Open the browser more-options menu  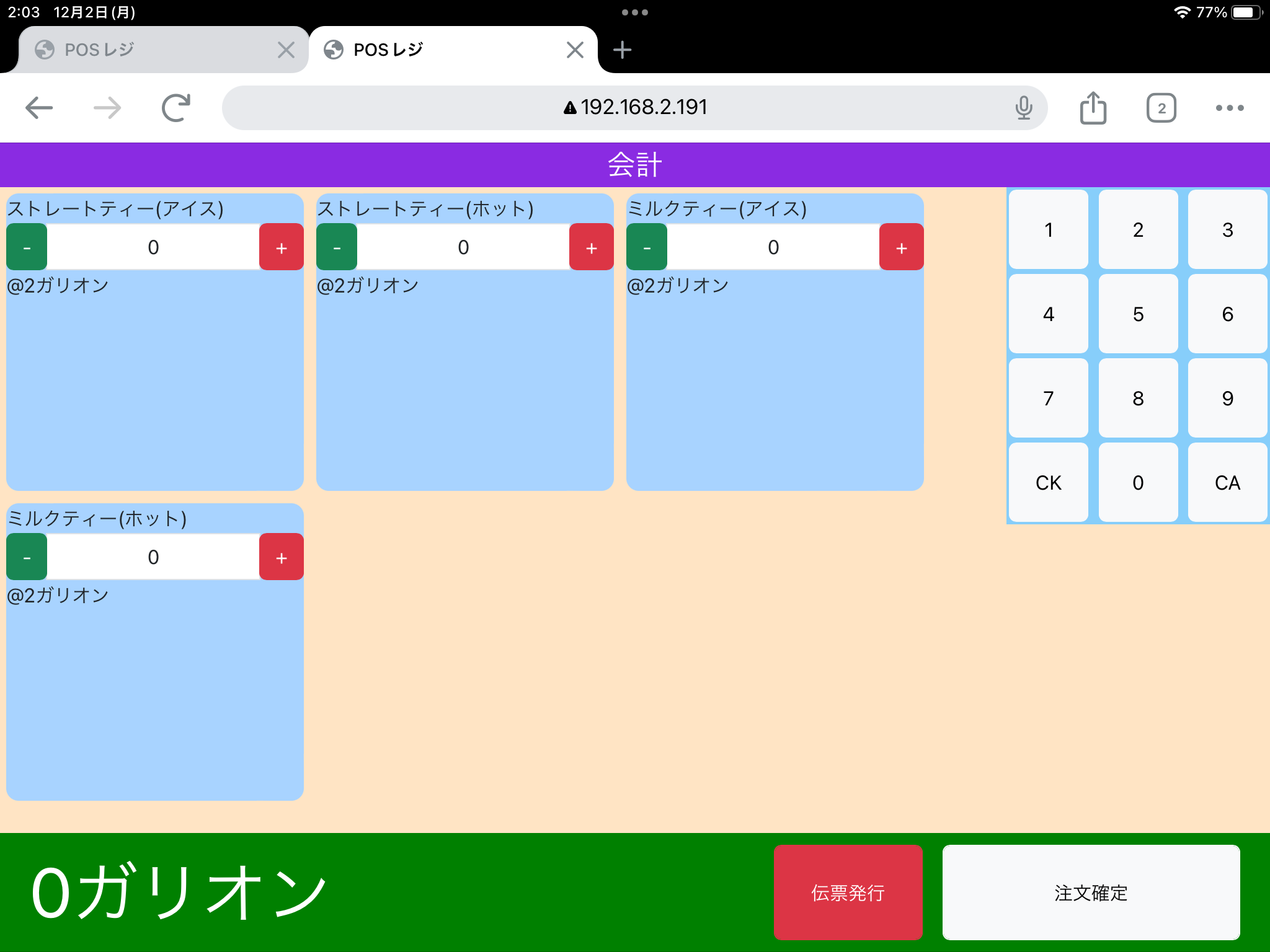pyautogui.click(x=1228, y=107)
